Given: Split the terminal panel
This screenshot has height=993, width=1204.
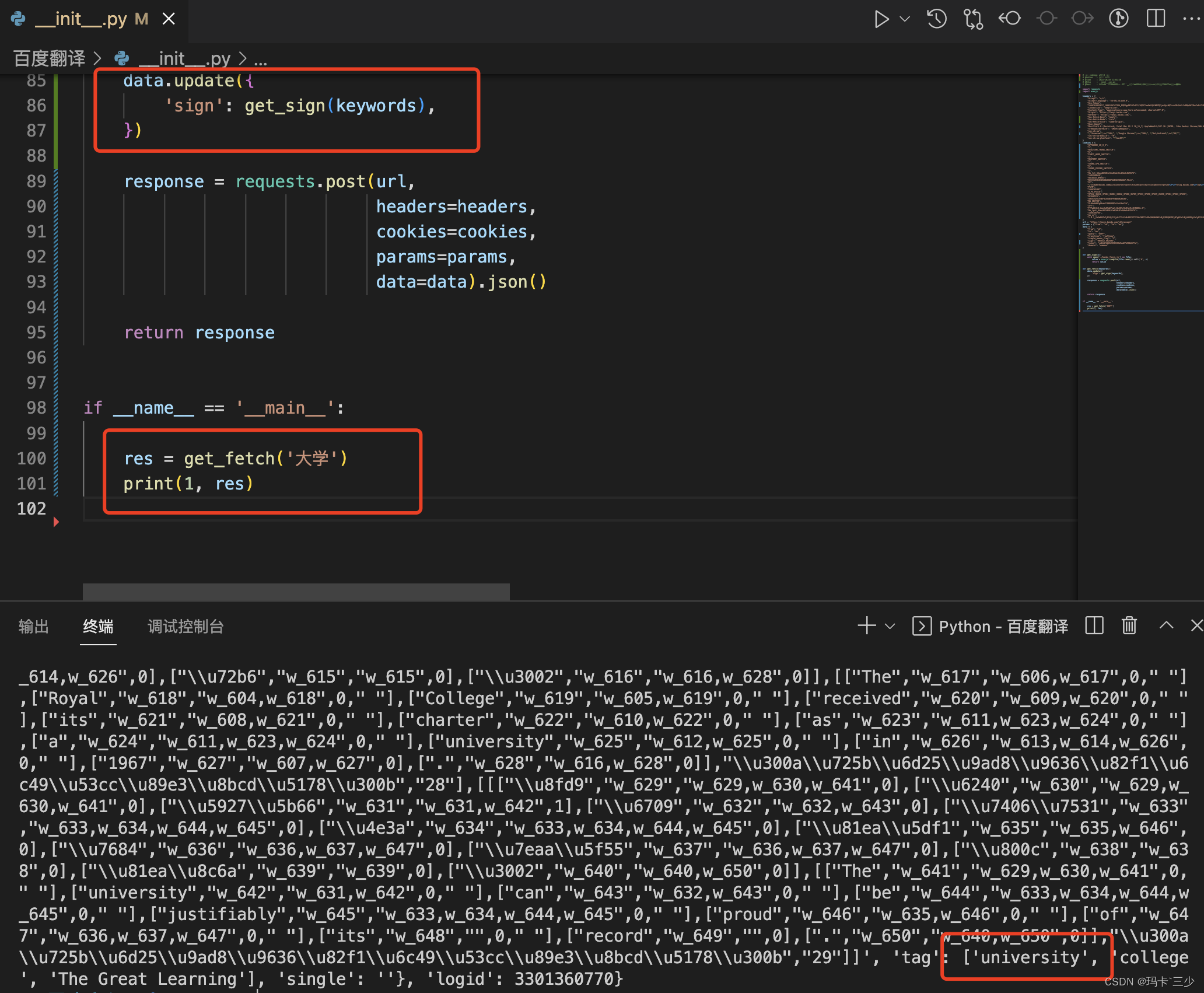Looking at the screenshot, I should 1094,625.
